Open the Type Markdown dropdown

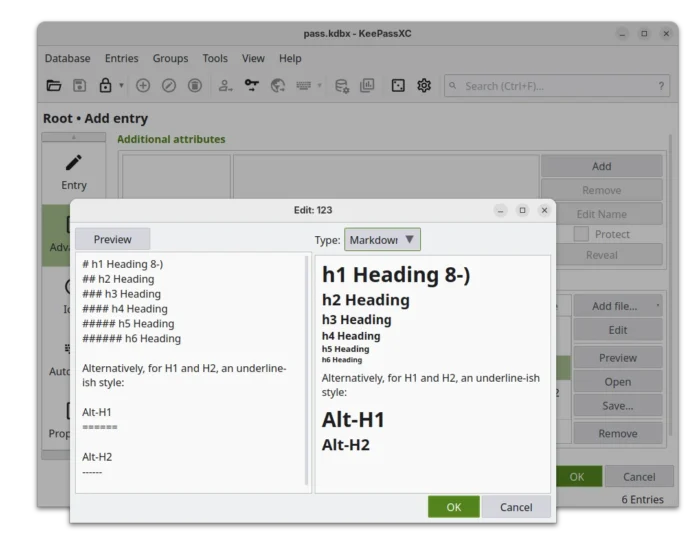[382, 240]
